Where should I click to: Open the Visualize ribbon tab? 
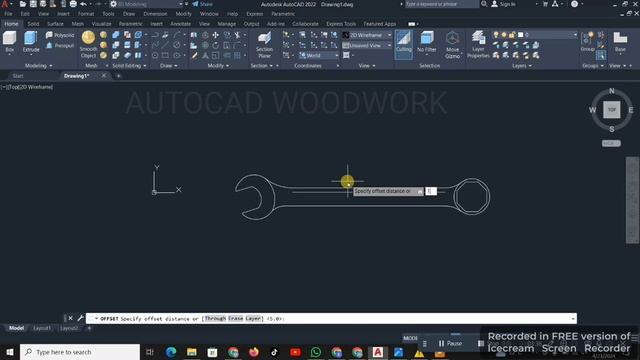(102, 24)
